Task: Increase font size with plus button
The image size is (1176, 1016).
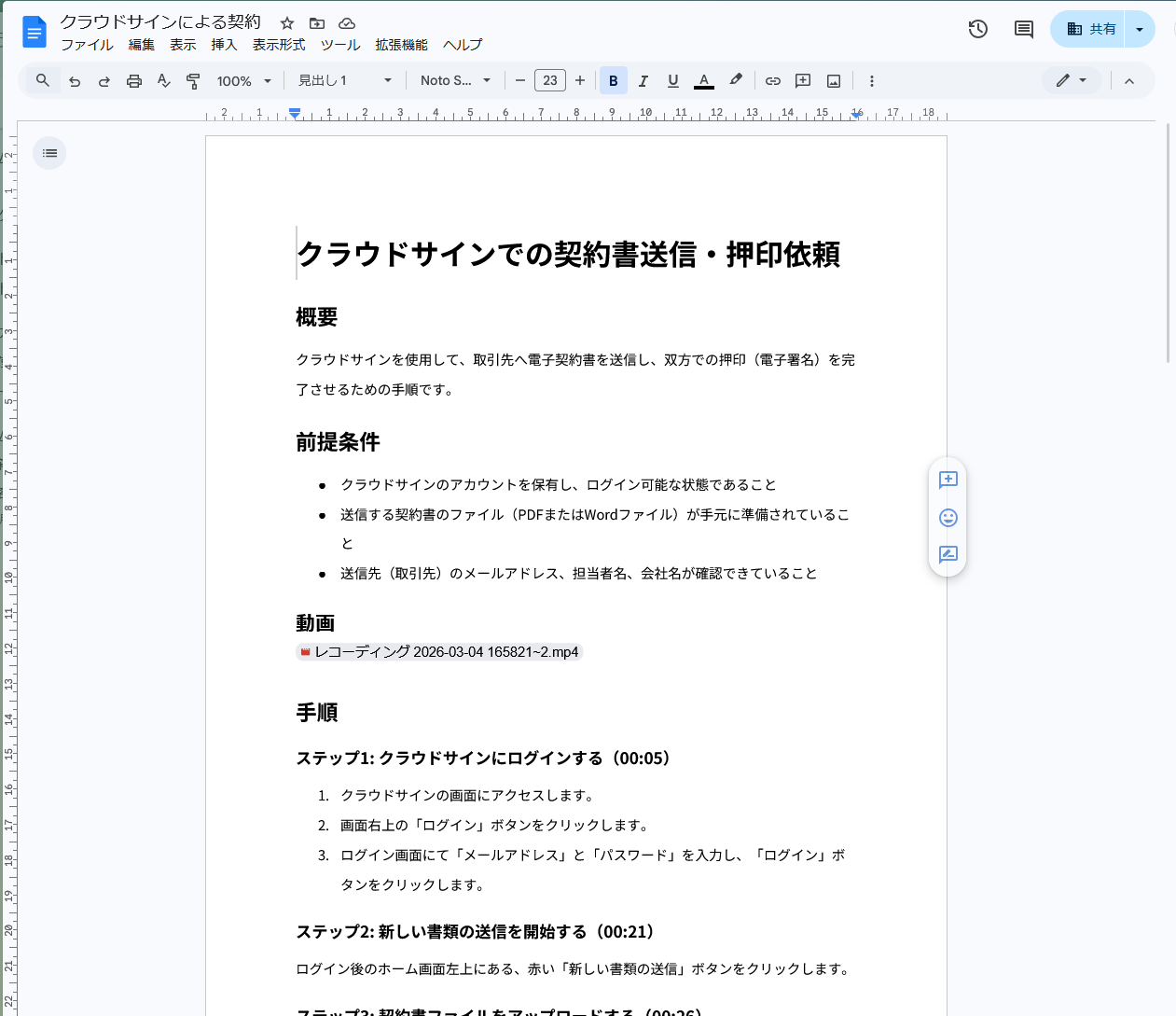Action: coord(580,81)
